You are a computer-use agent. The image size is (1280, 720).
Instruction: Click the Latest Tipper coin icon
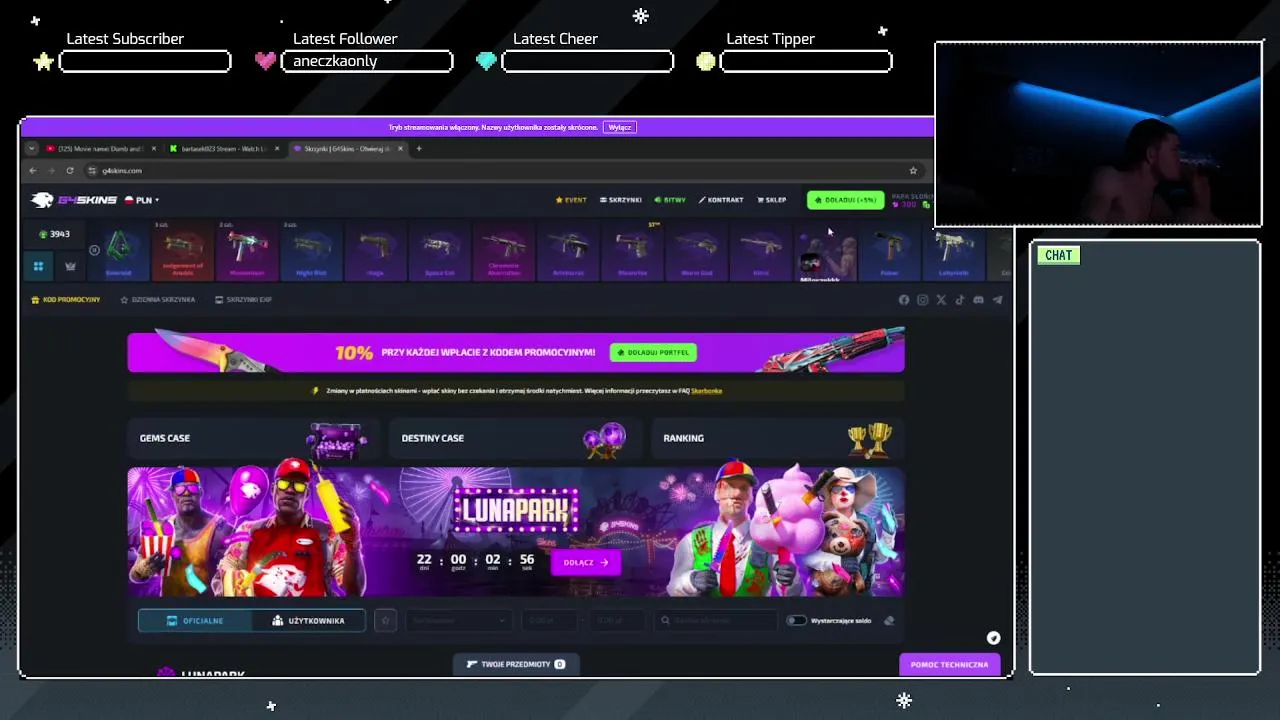coord(706,62)
